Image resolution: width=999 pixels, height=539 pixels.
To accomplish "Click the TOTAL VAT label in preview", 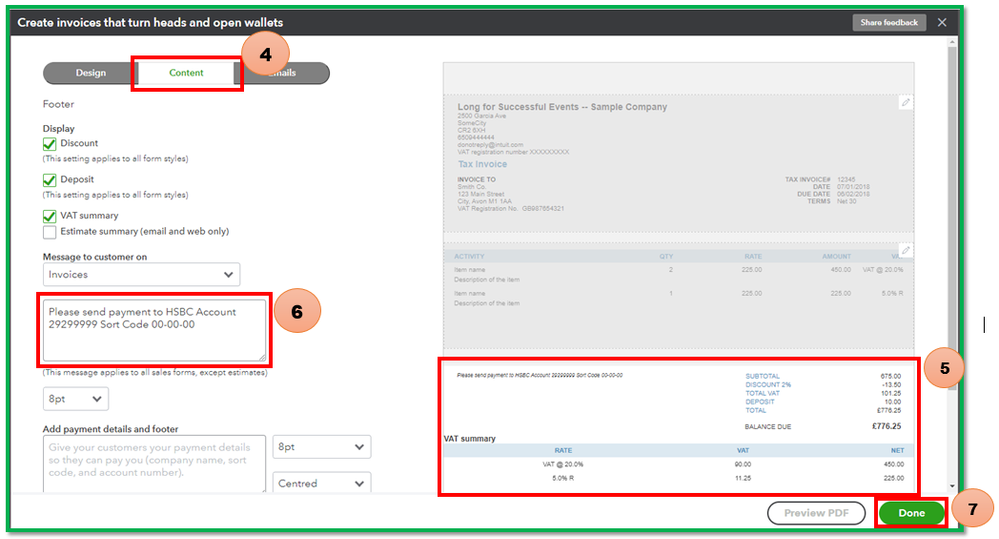I will point(762,393).
